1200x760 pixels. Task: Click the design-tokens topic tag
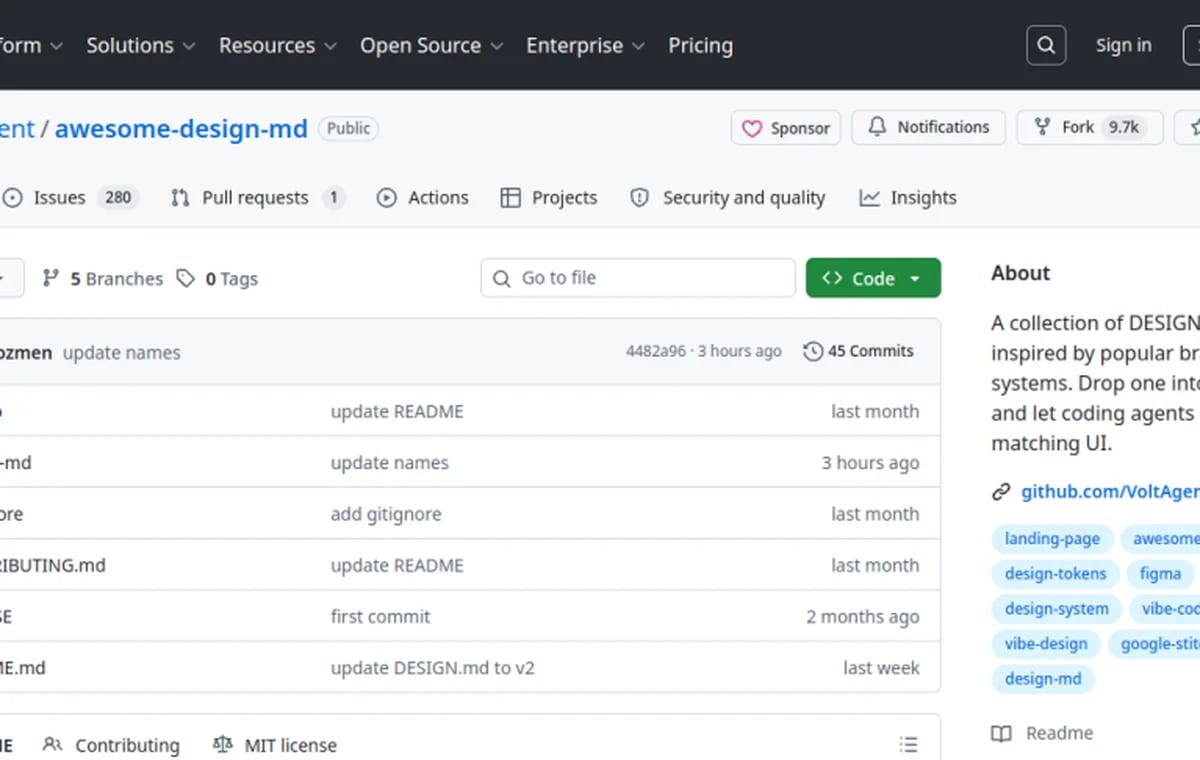coord(1055,573)
